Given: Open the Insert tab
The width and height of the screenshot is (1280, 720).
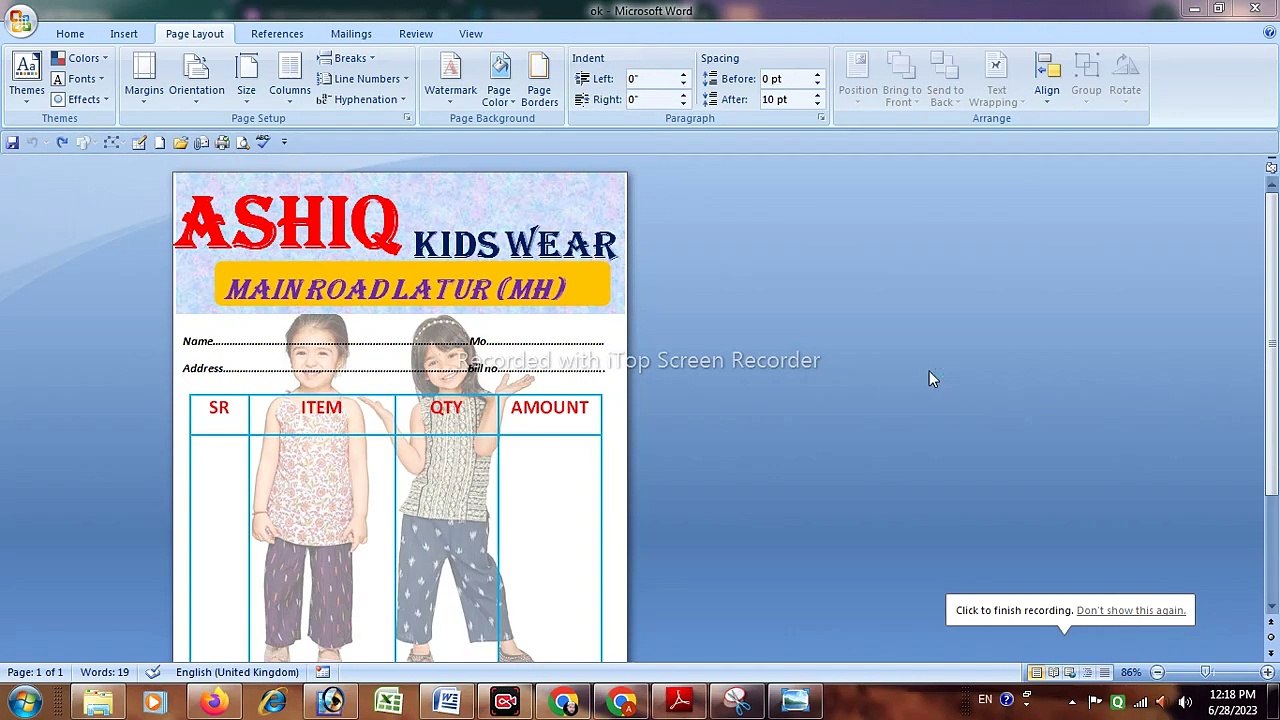Looking at the screenshot, I should pos(124,34).
